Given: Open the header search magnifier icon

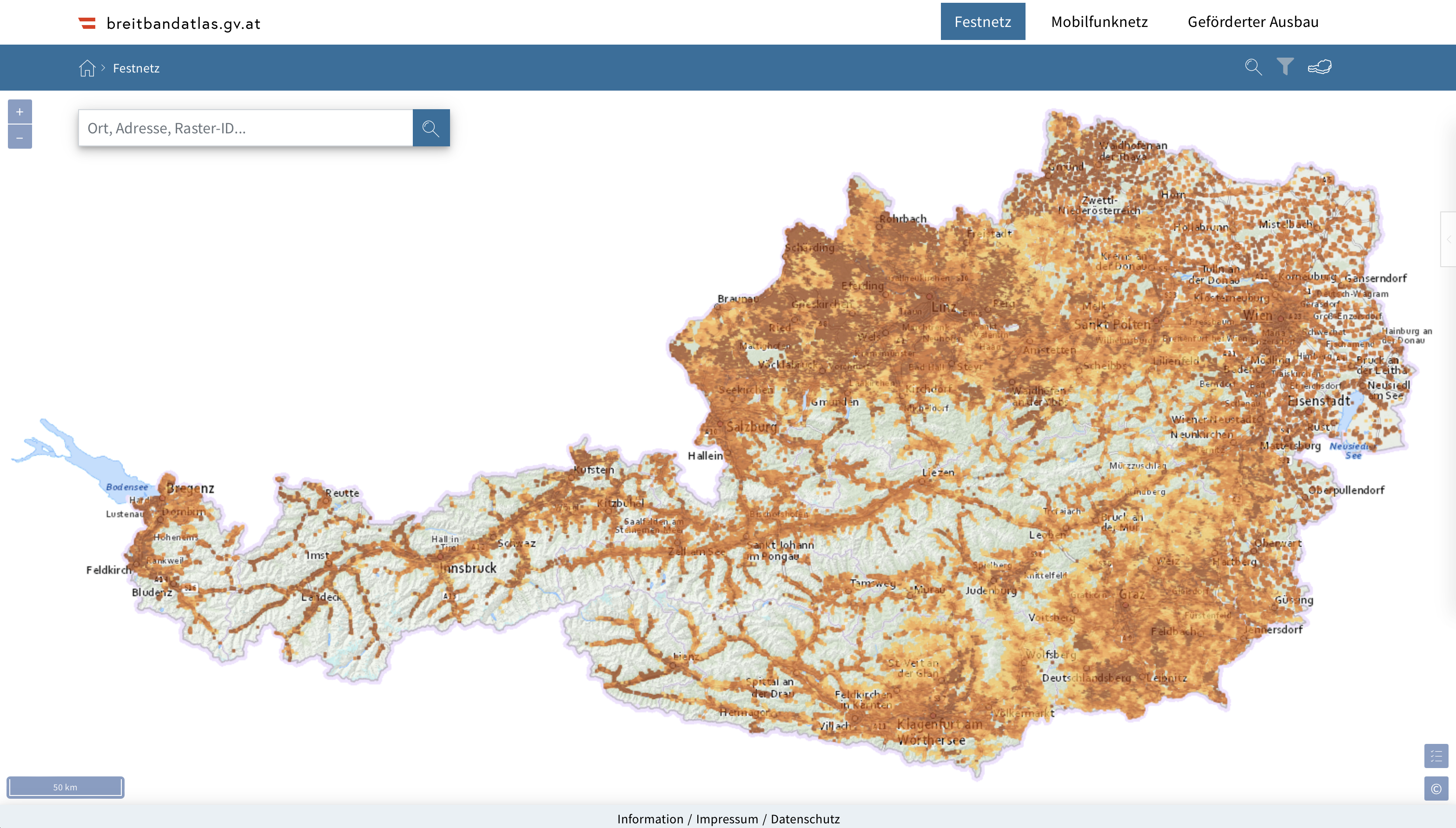Looking at the screenshot, I should [x=1253, y=67].
